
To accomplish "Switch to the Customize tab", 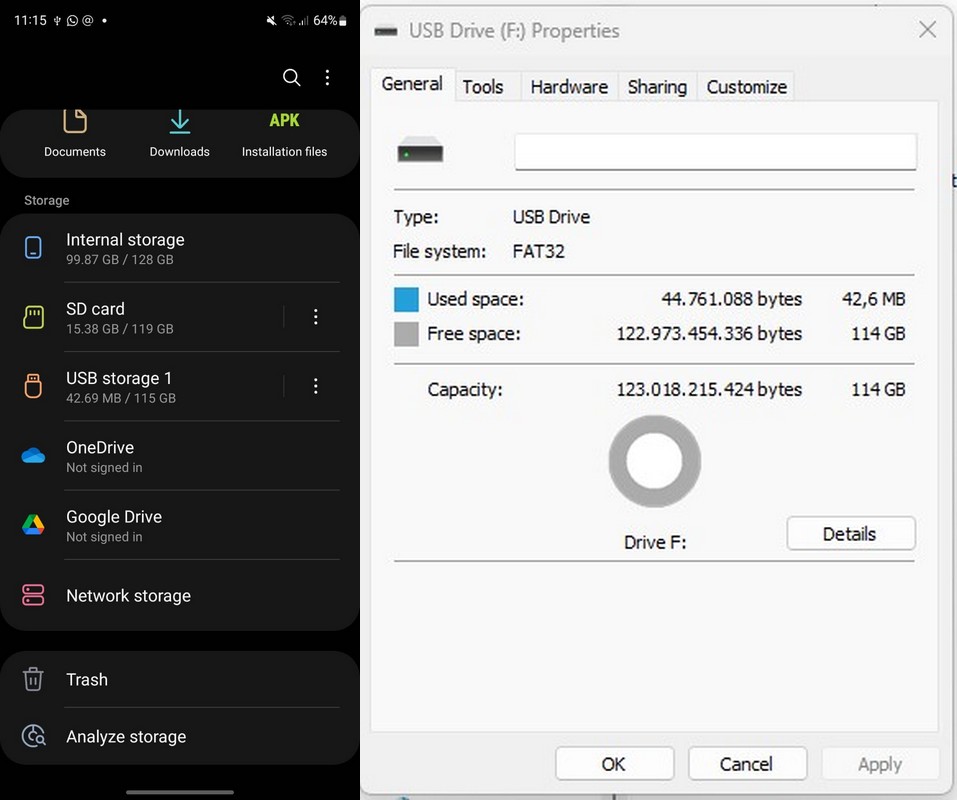I will click(x=746, y=87).
